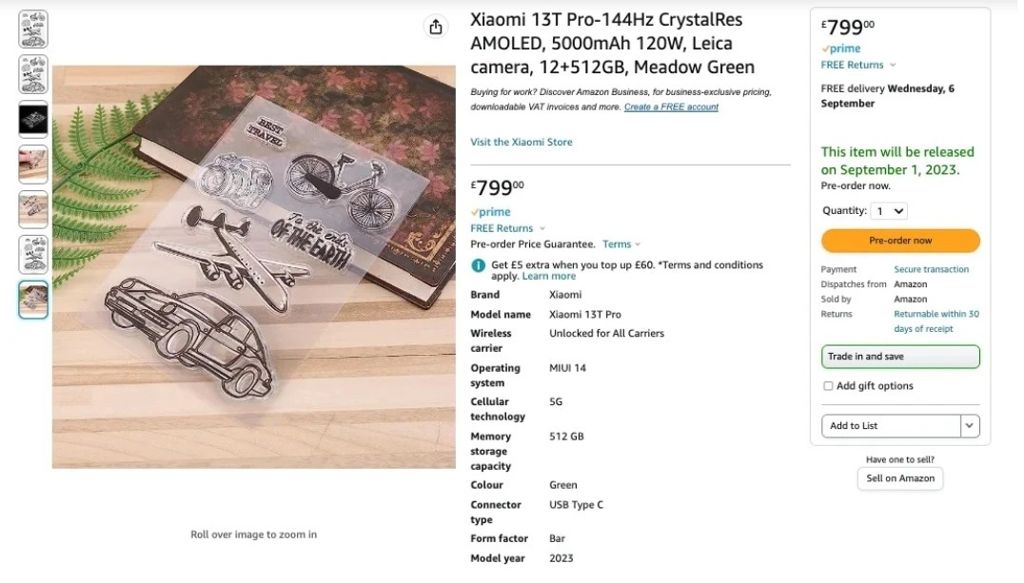Image resolution: width=1024 pixels, height=583 pixels.
Task: Click the Returnable within 30 days link
Action: pyautogui.click(x=936, y=321)
